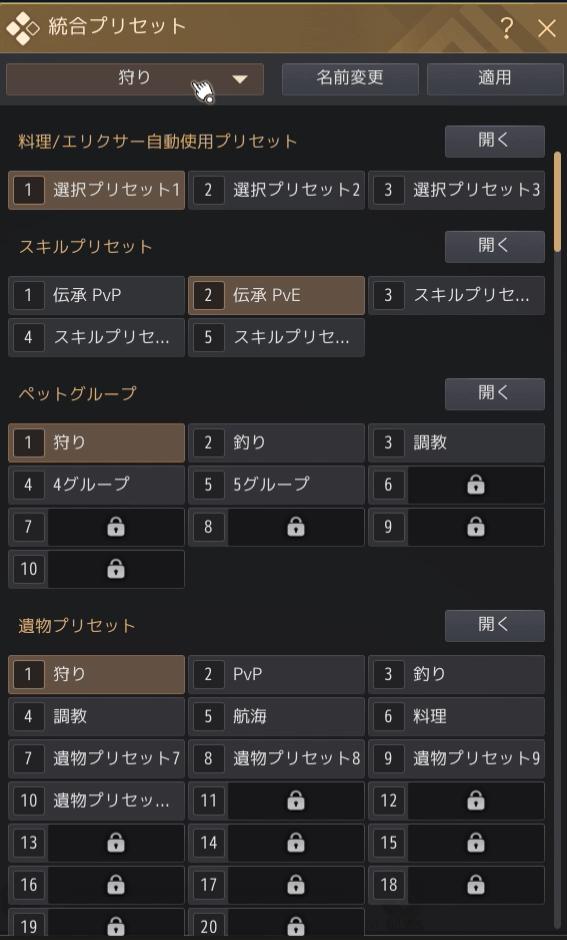This screenshot has height=940, width=567.
Task: Click the lock icon on relic preset 15
Action: pos(475,842)
